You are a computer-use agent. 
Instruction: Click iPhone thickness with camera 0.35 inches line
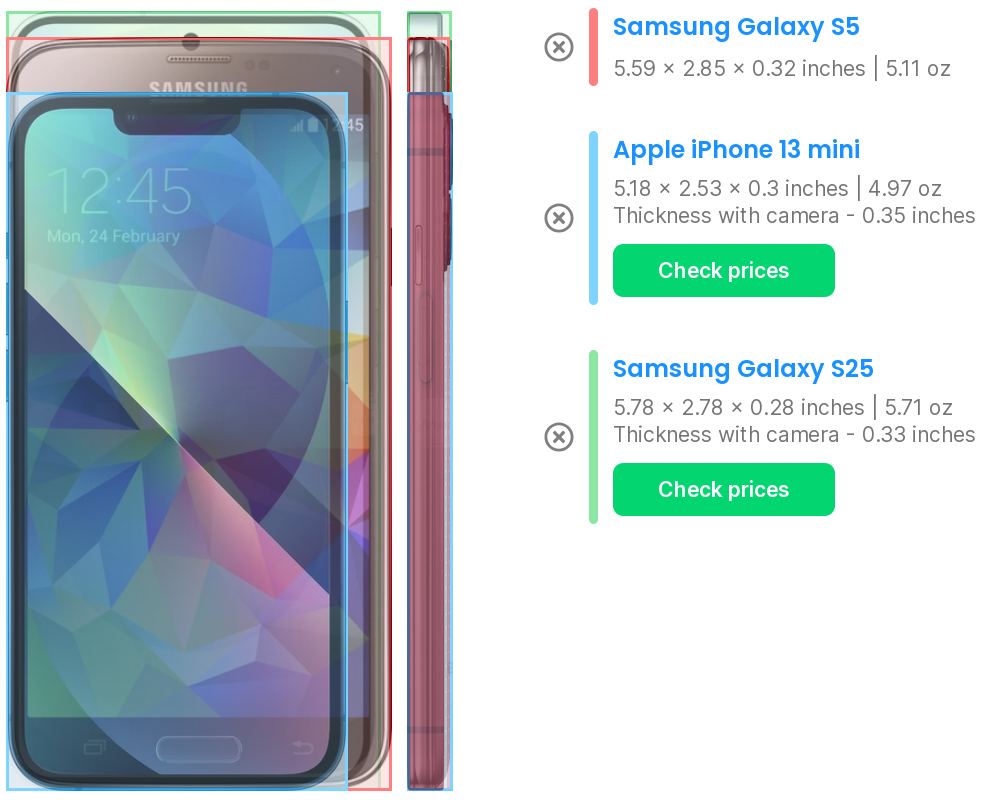[794, 215]
